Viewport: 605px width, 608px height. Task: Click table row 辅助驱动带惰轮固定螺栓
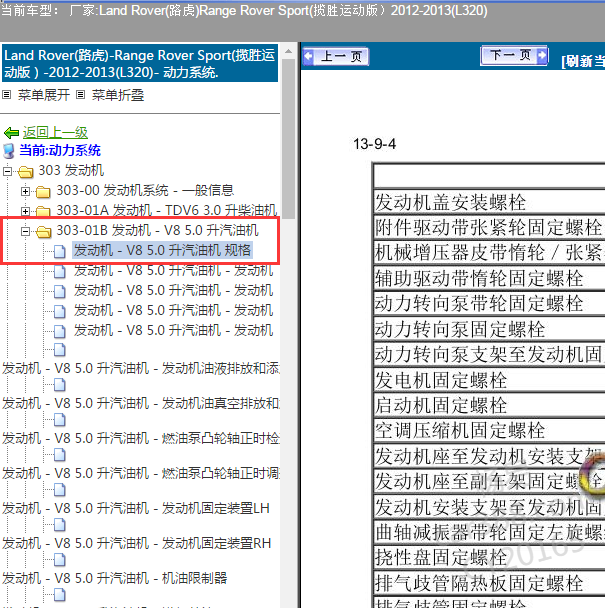tap(489, 278)
